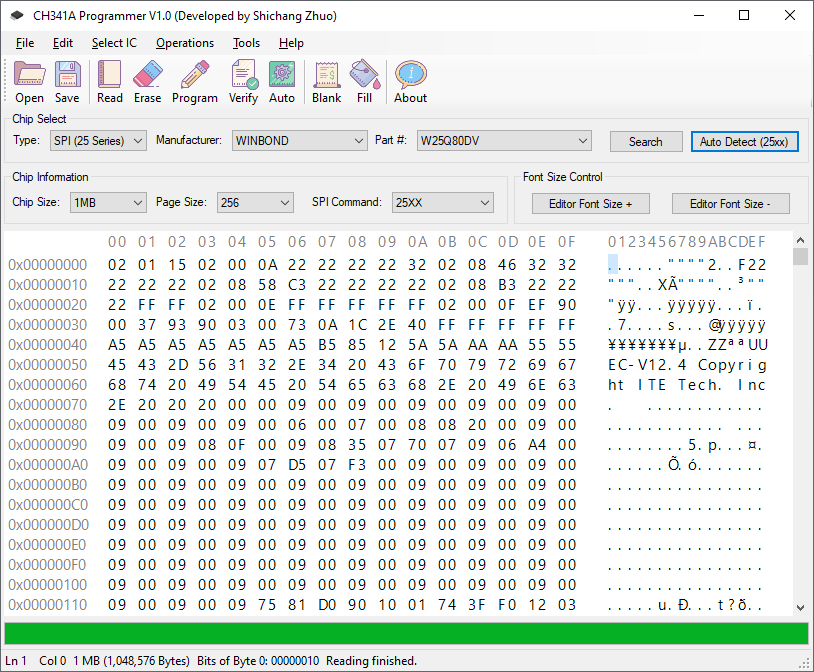Click the 0x00000110 address row label

[x=48, y=605]
